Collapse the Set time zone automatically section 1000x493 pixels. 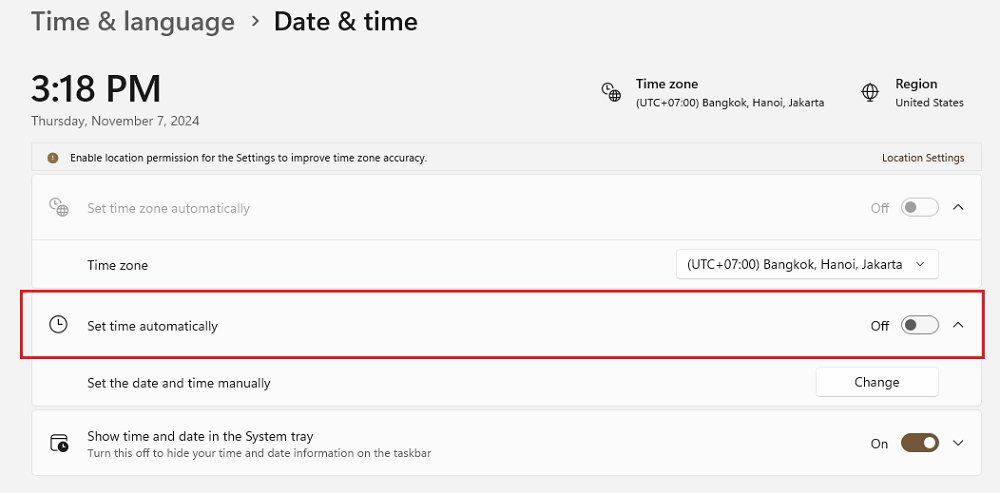tap(958, 207)
